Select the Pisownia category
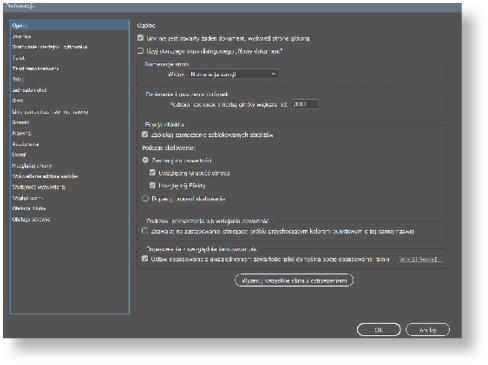Screen dimensions: 488x365 pyautogui.click(x=22, y=133)
